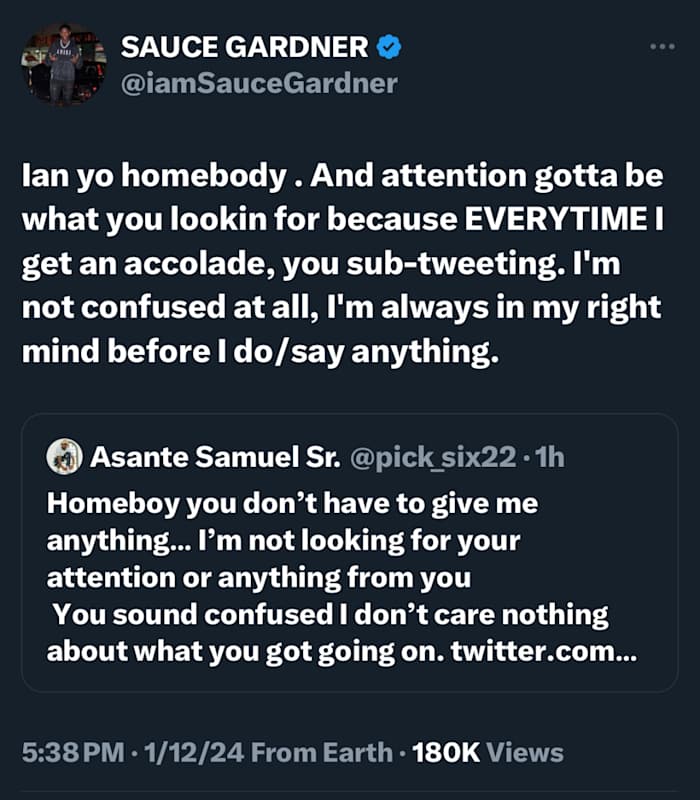Click the 'attention or anything from you' line
This screenshot has height=800, width=700.
[x=258, y=576]
